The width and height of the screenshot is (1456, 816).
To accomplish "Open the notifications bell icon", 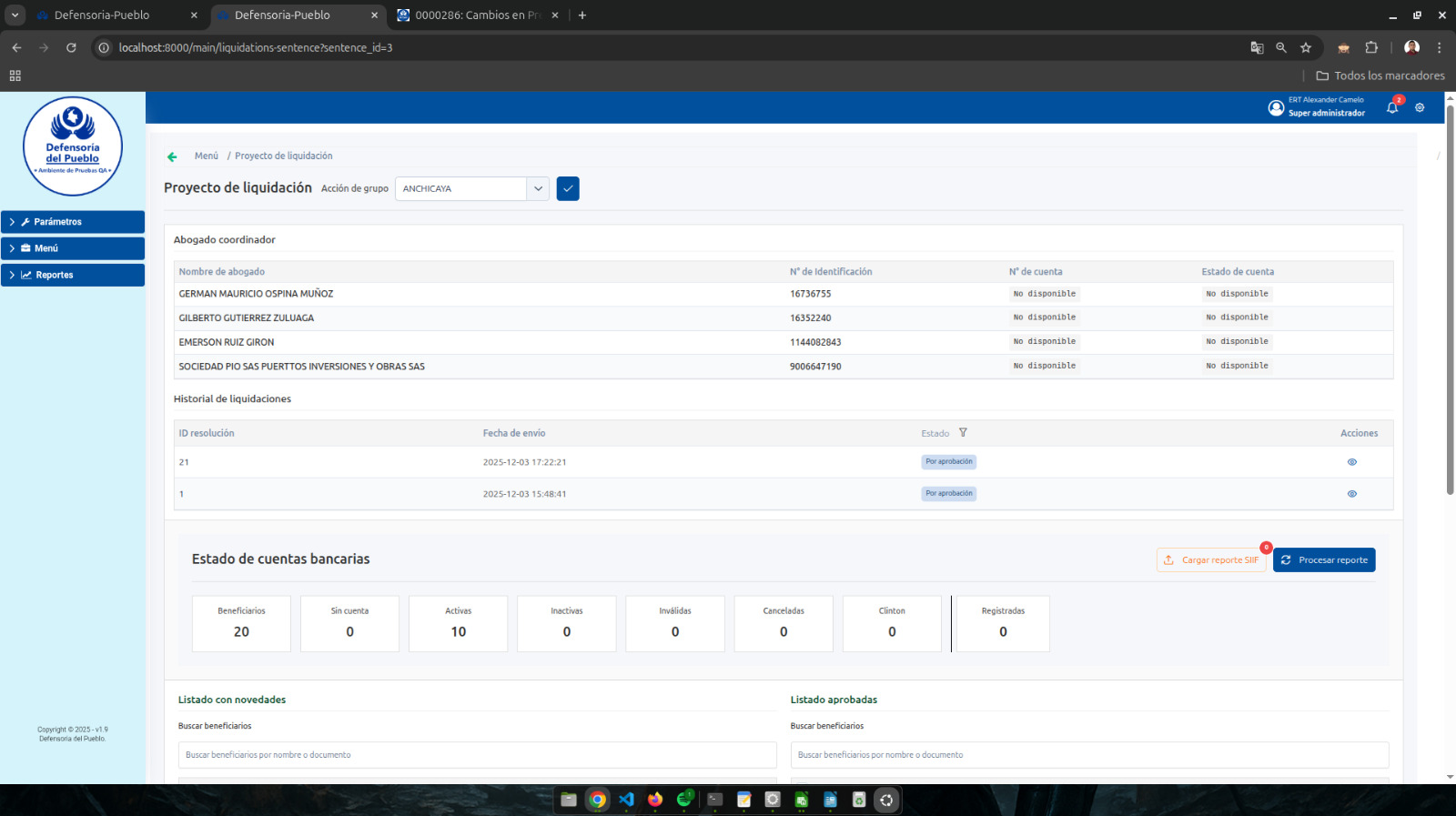I will pos(1392,107).
